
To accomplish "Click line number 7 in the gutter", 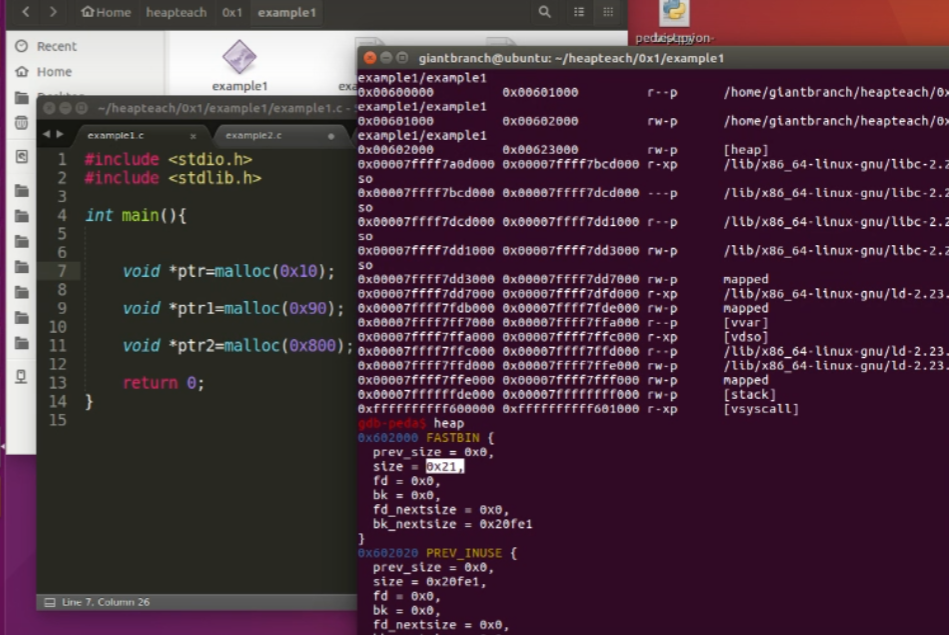I will [x=62, y=271].
